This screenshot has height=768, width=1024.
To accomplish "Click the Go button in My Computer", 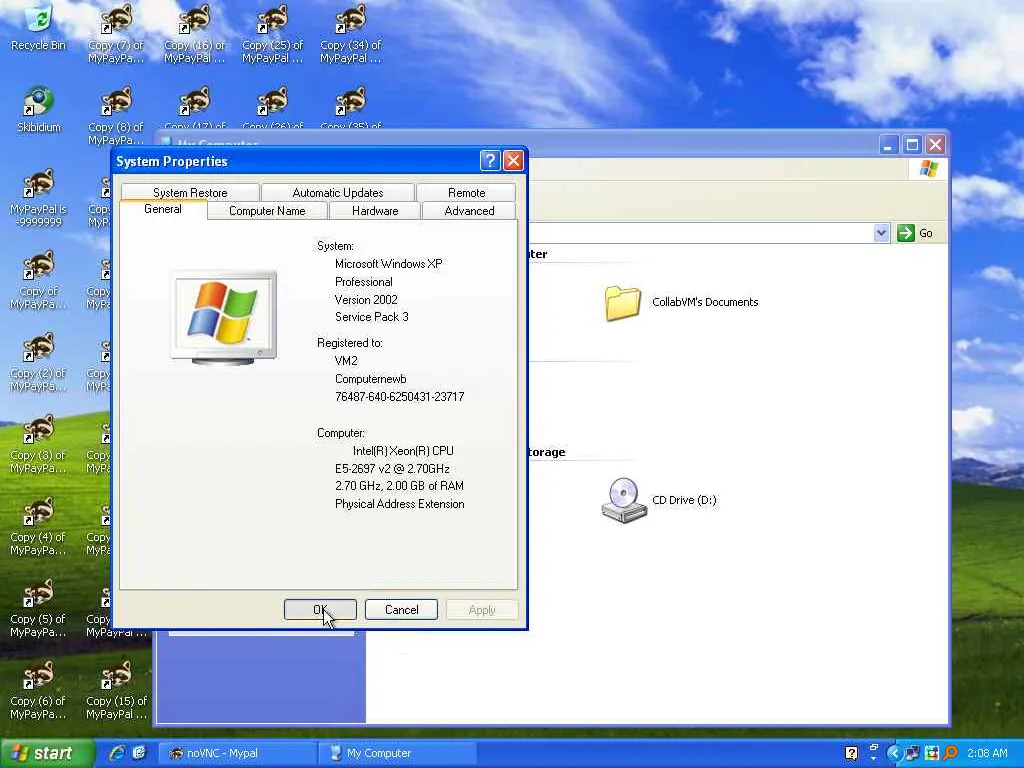I will tap(915, 232).
